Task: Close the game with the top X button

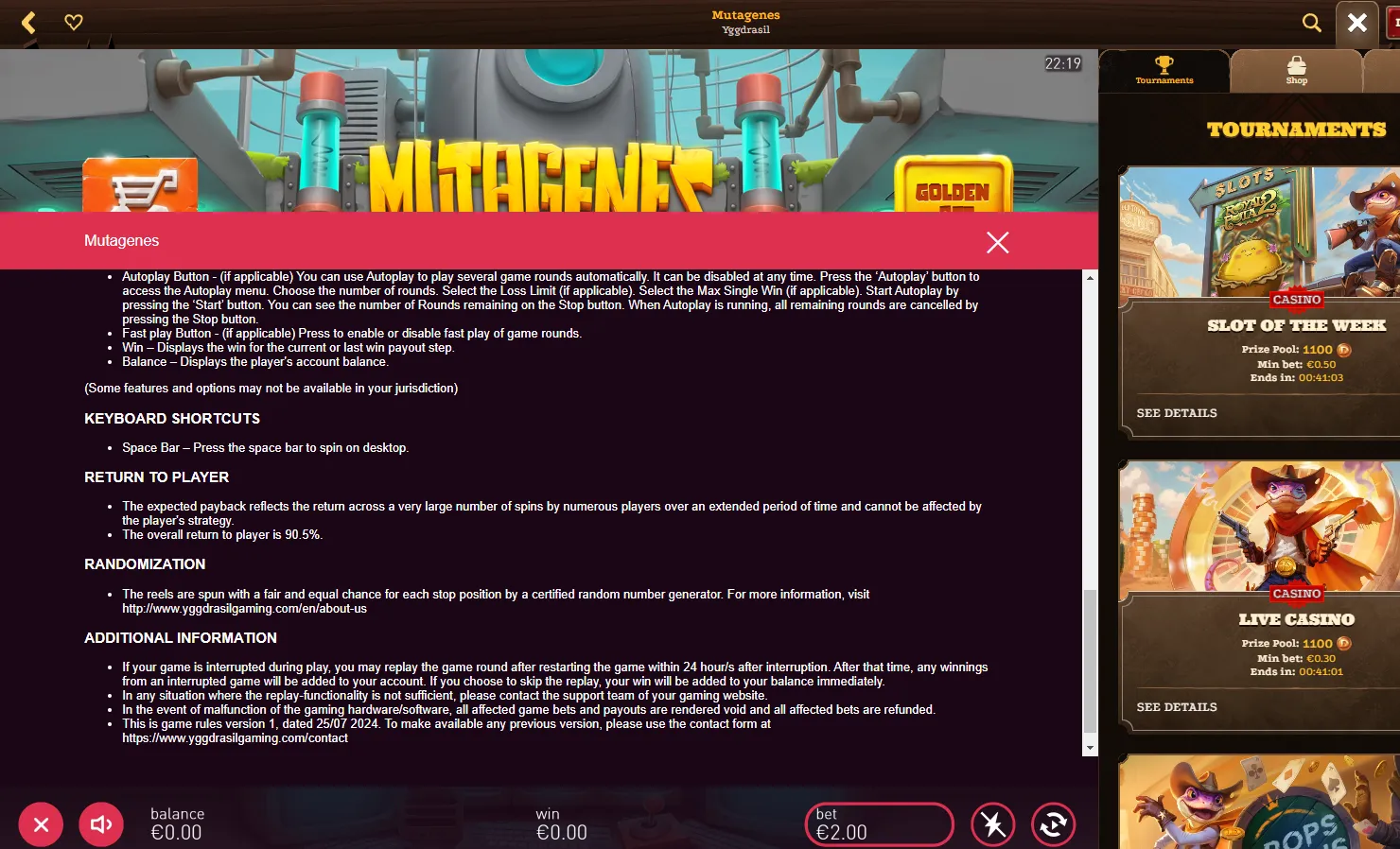Action: tap(1356, 23)
